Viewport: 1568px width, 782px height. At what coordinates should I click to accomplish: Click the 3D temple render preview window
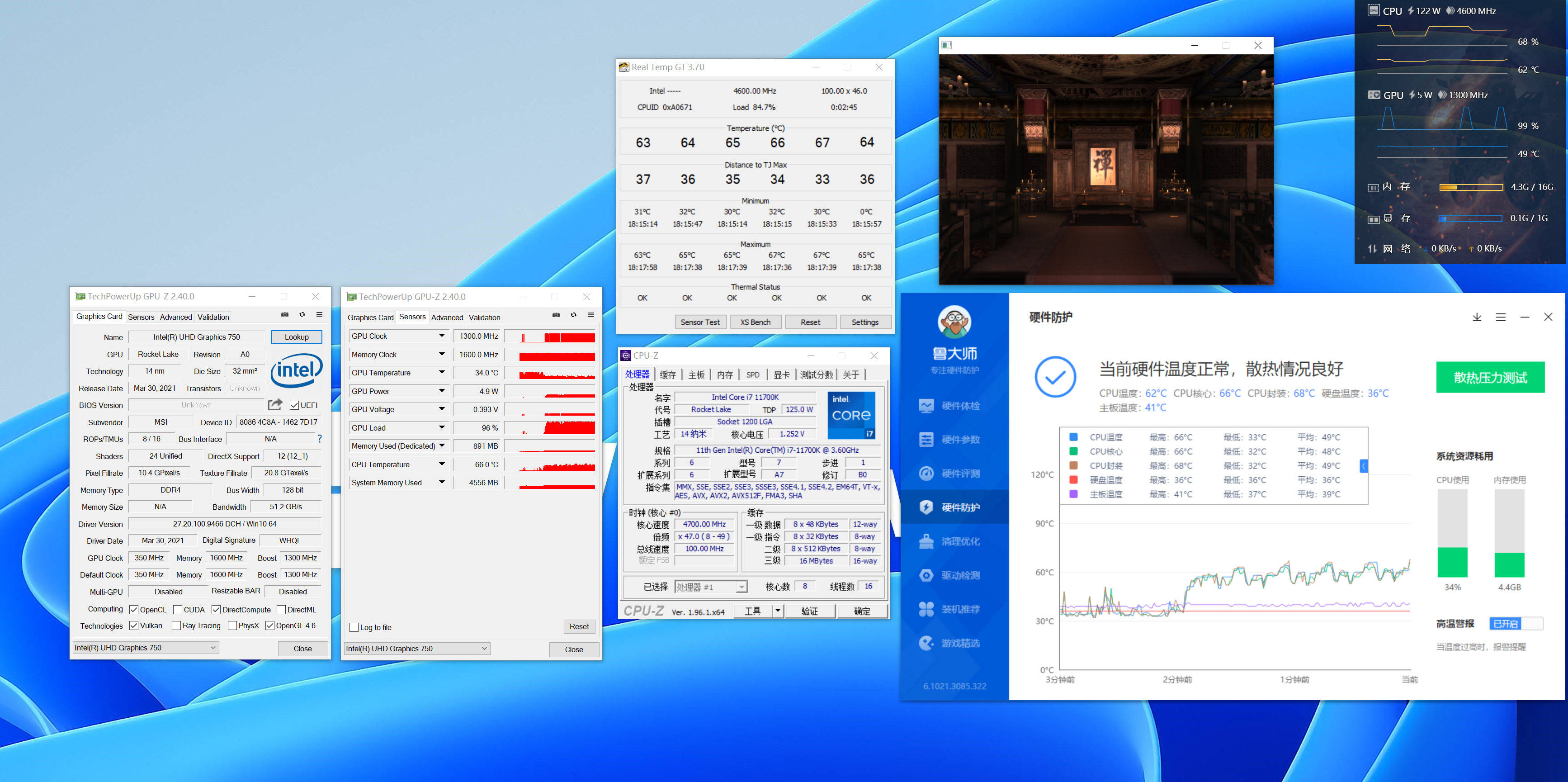pyautogui.click(x=1106, y=169)
